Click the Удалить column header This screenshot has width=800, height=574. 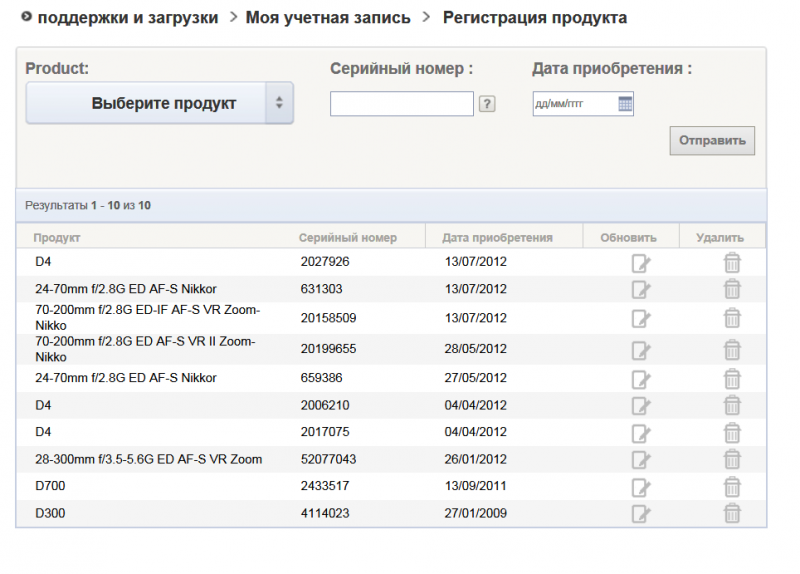(720, 237)
